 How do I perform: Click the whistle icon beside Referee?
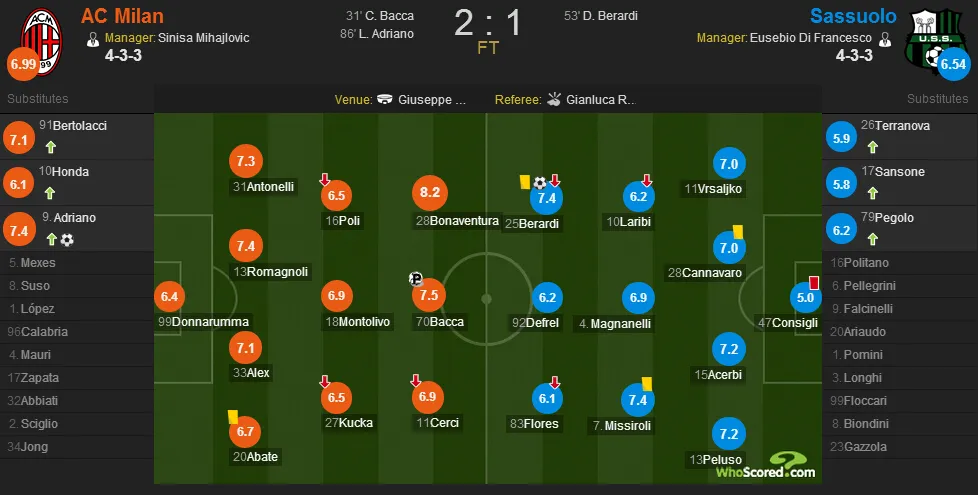pyautogui.click(x=554, y=99)
